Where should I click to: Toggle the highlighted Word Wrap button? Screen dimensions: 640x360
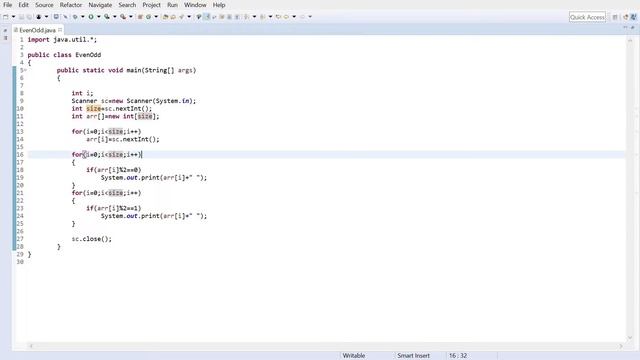(x=207, y=17)
